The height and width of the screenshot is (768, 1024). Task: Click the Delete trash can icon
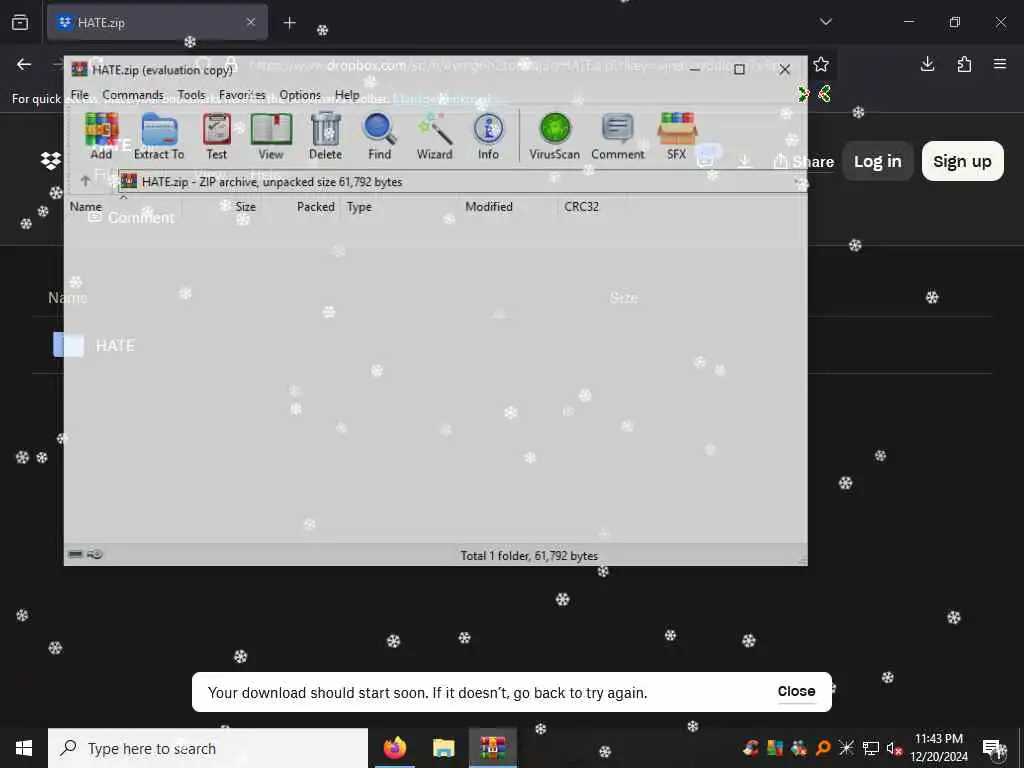pos(325,136)
